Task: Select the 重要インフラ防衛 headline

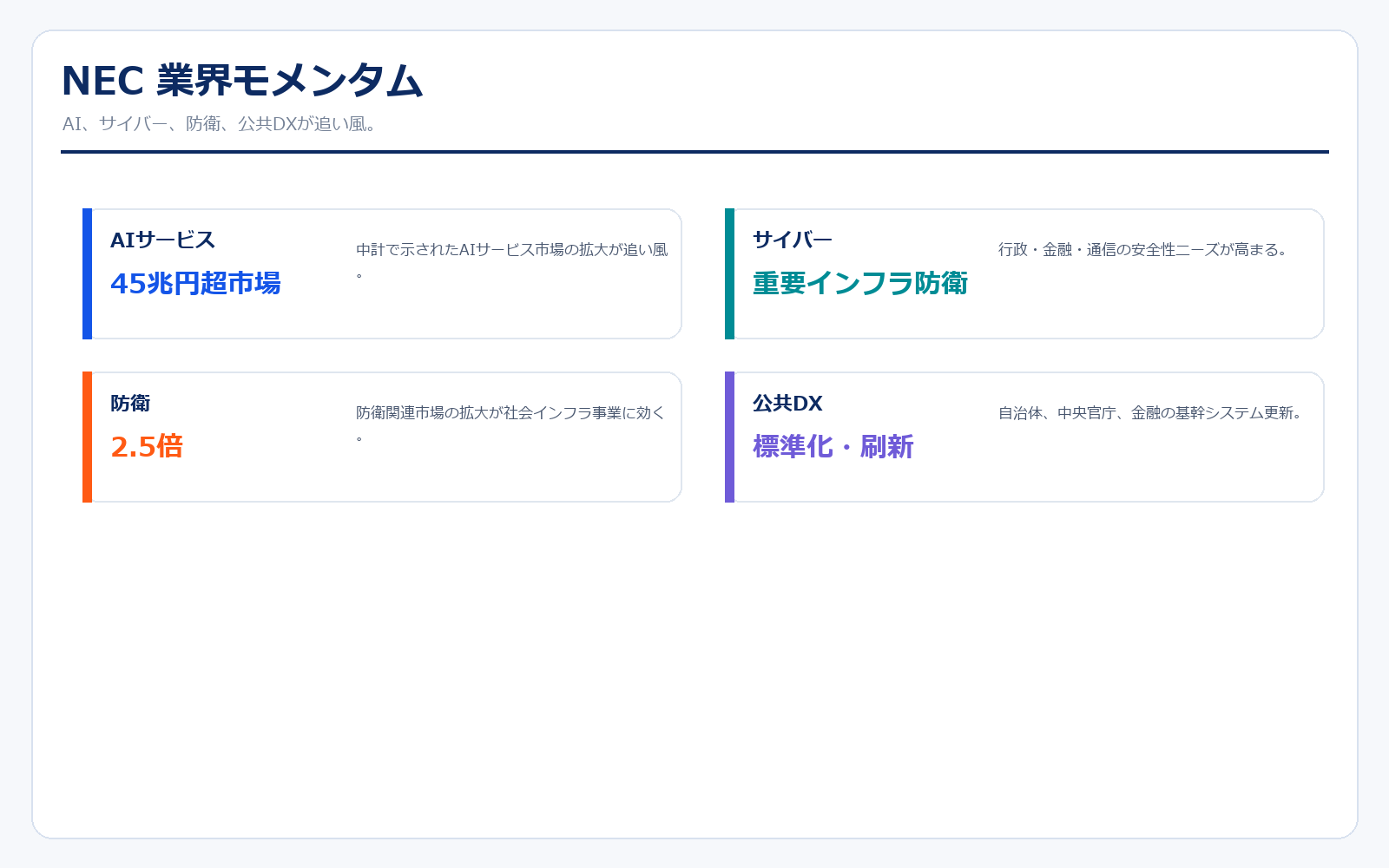Action: [859, 283]
